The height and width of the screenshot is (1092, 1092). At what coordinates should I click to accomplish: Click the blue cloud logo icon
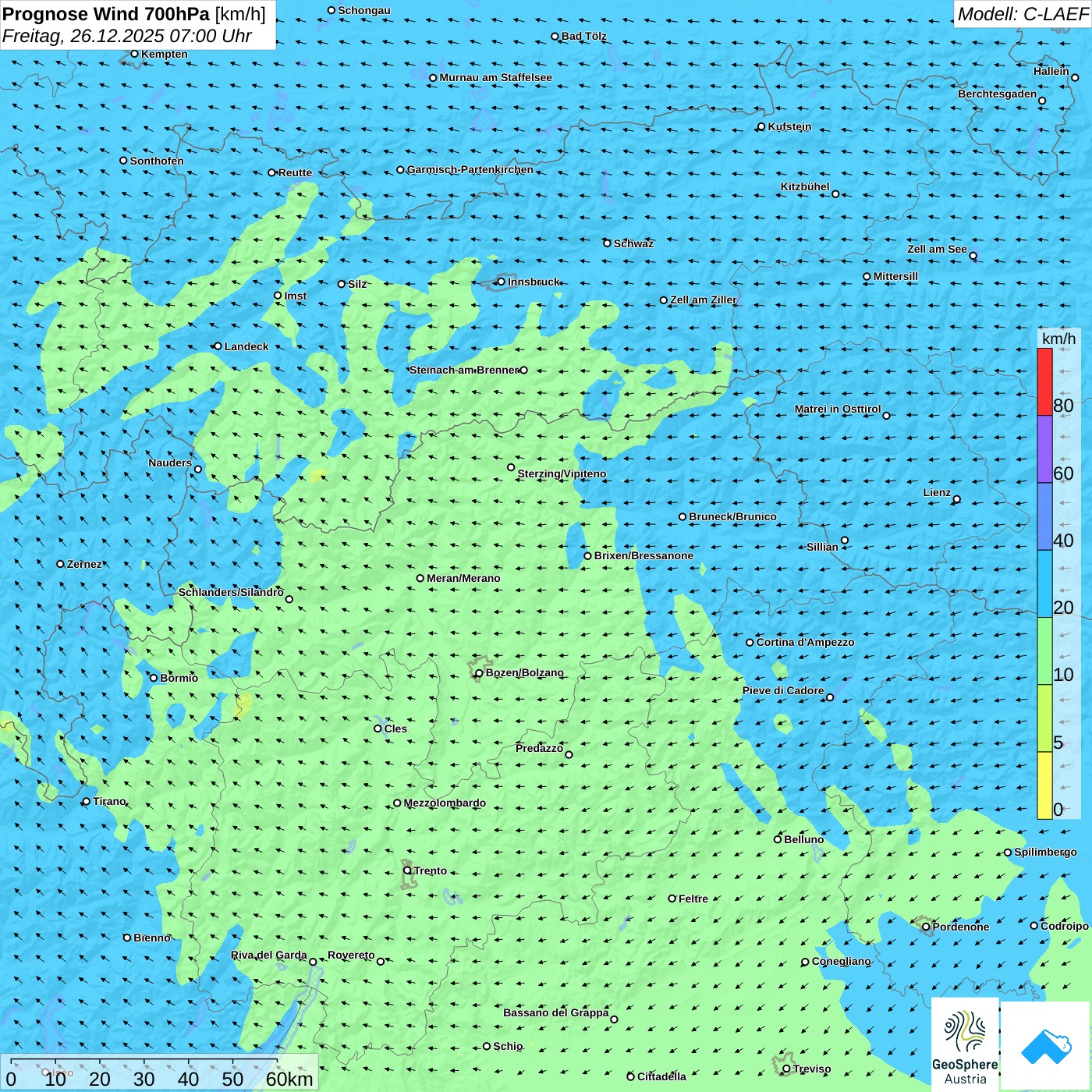point(1046,1047)
